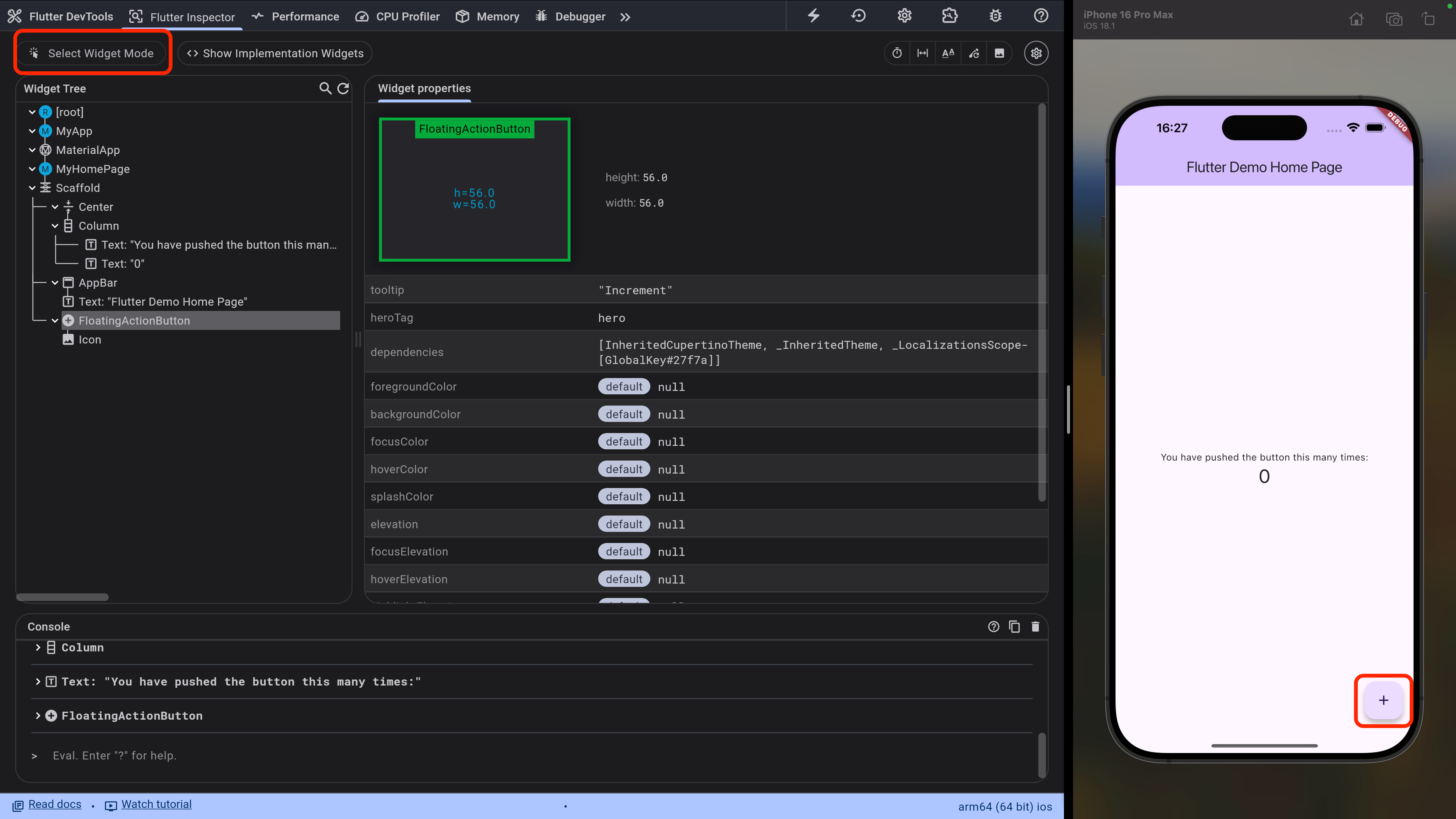Collapse the Column tree node
The width and height of the screenshot is (1456, 819).
pos(55,226)
